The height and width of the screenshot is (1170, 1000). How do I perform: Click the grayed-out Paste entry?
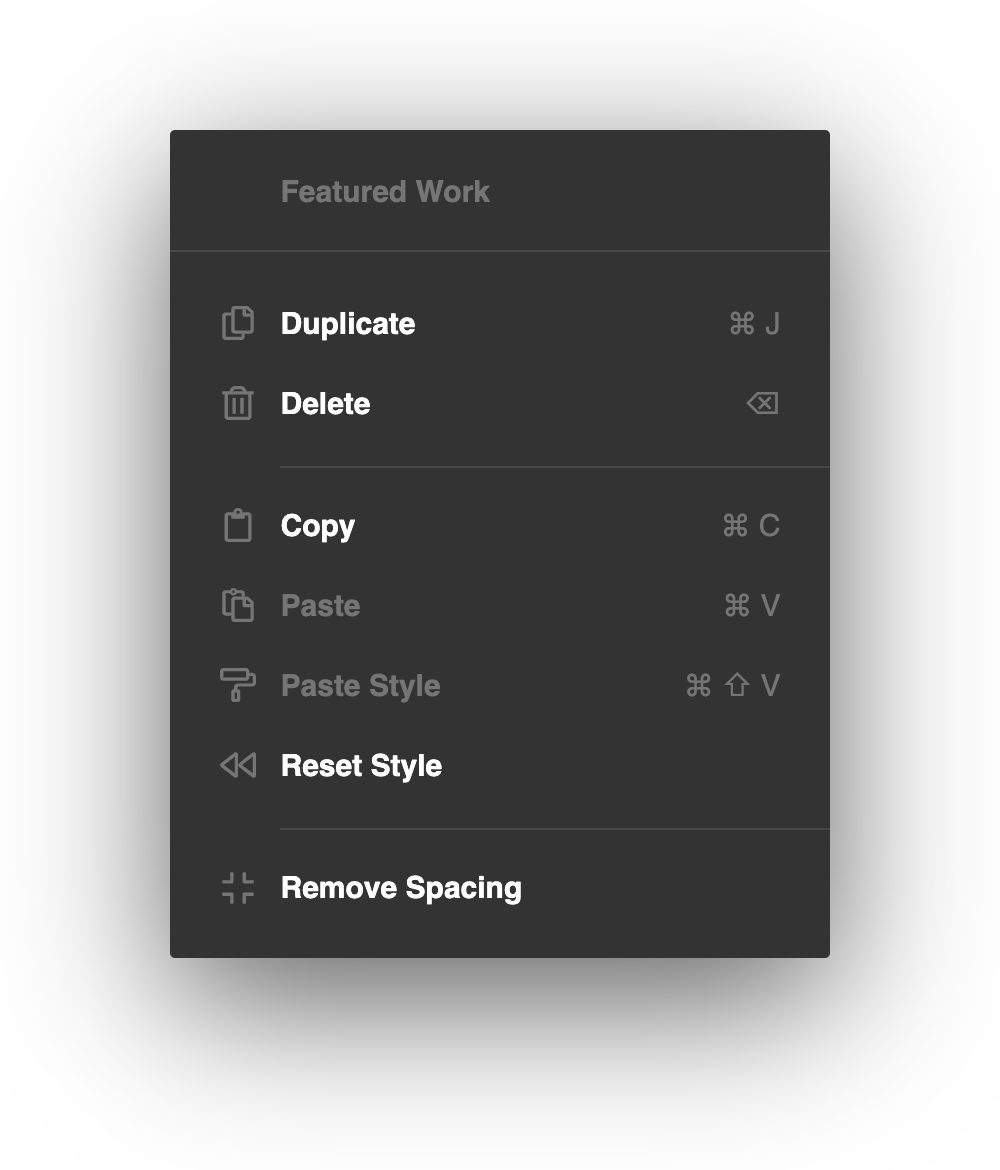point(320,605)
